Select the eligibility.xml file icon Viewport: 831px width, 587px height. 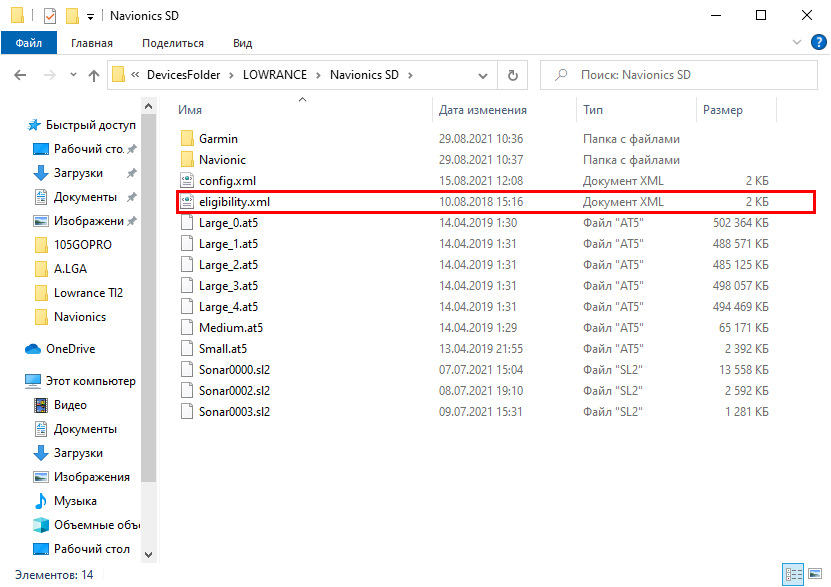click(x=187, y=202)
